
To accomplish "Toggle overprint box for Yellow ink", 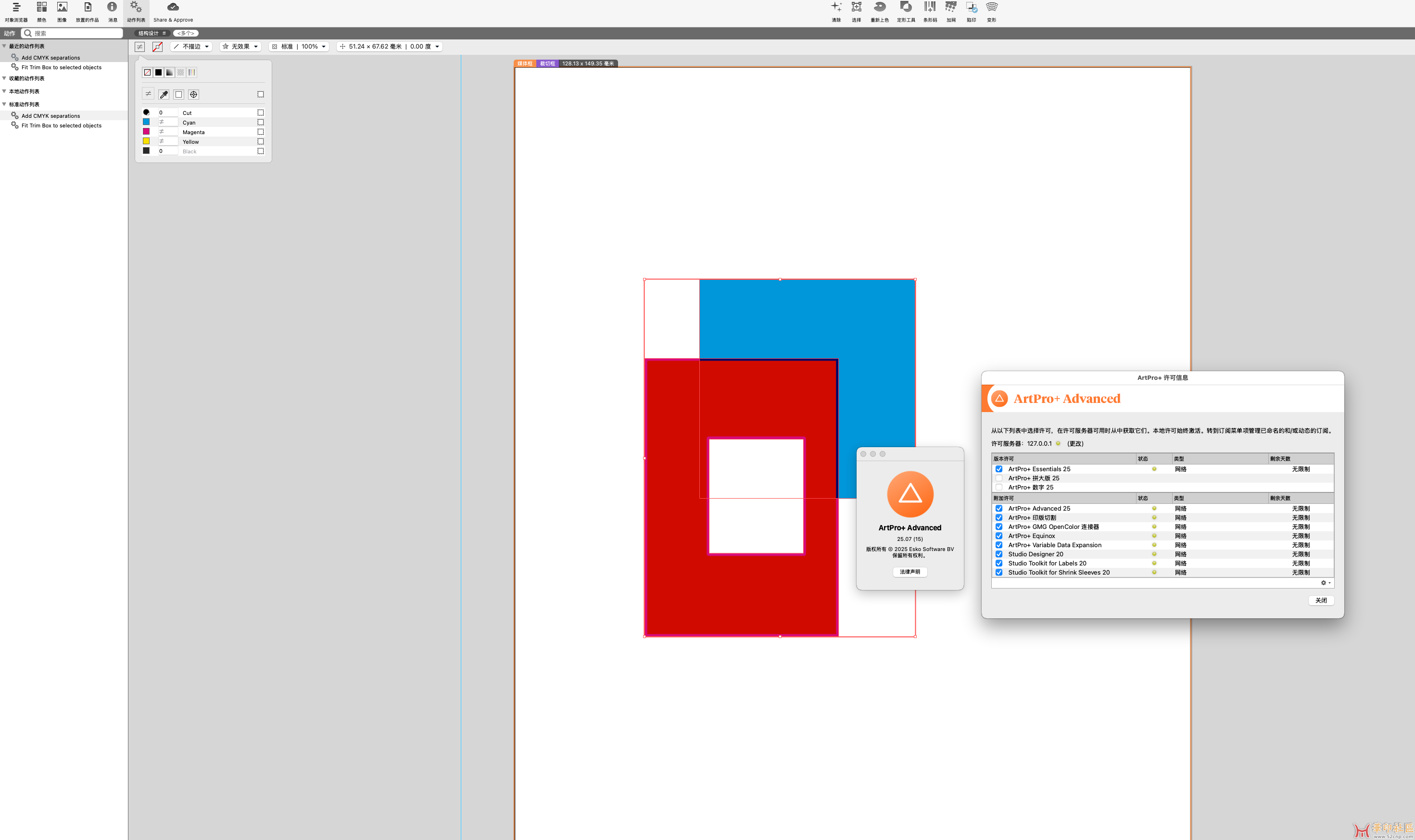I will click(x=261, y=141).
